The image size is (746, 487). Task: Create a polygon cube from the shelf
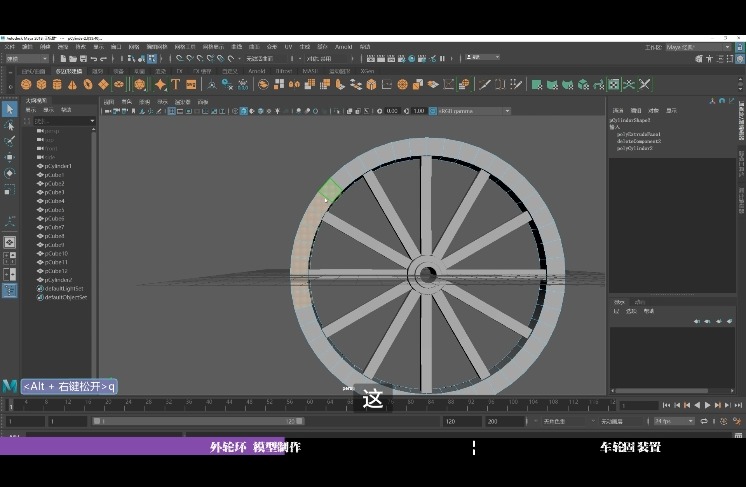coord(42,85)
